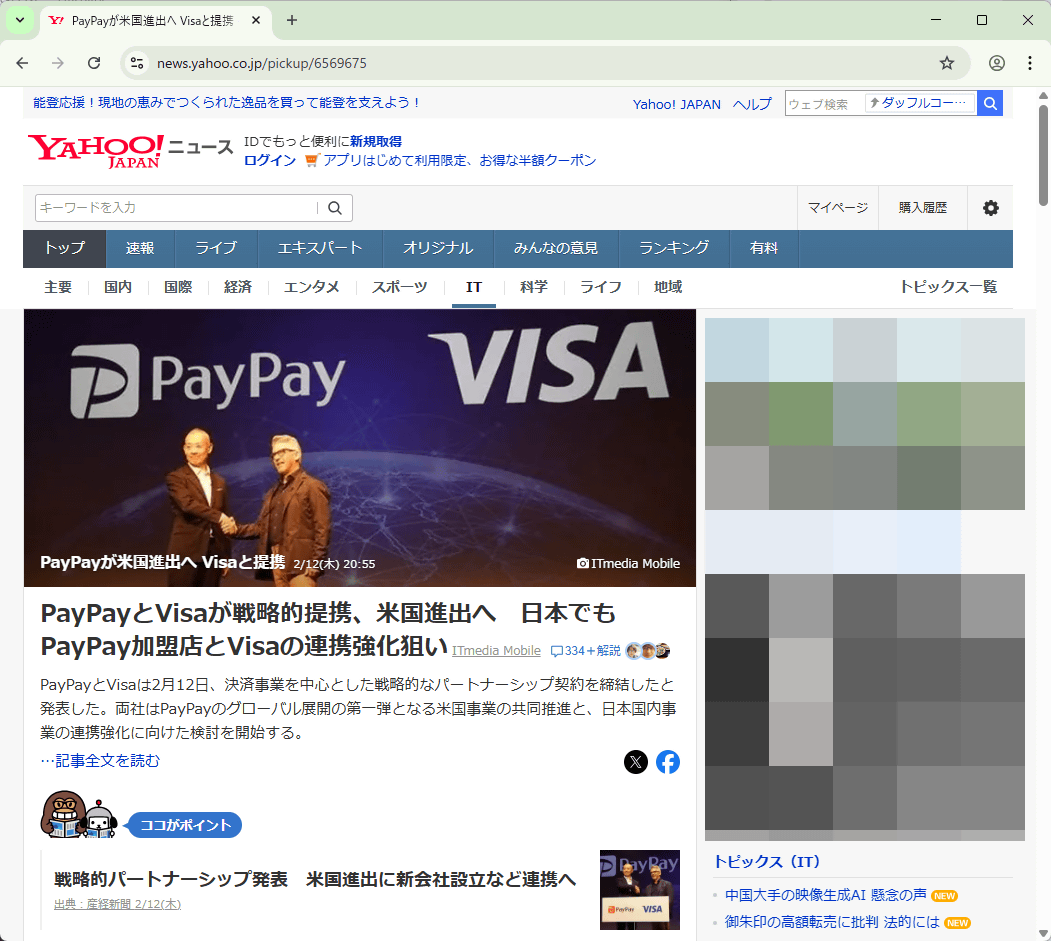This screenshot has width=1051, height=941.
Task: Open settings gear icon on news header
Action: click(991, 208)
